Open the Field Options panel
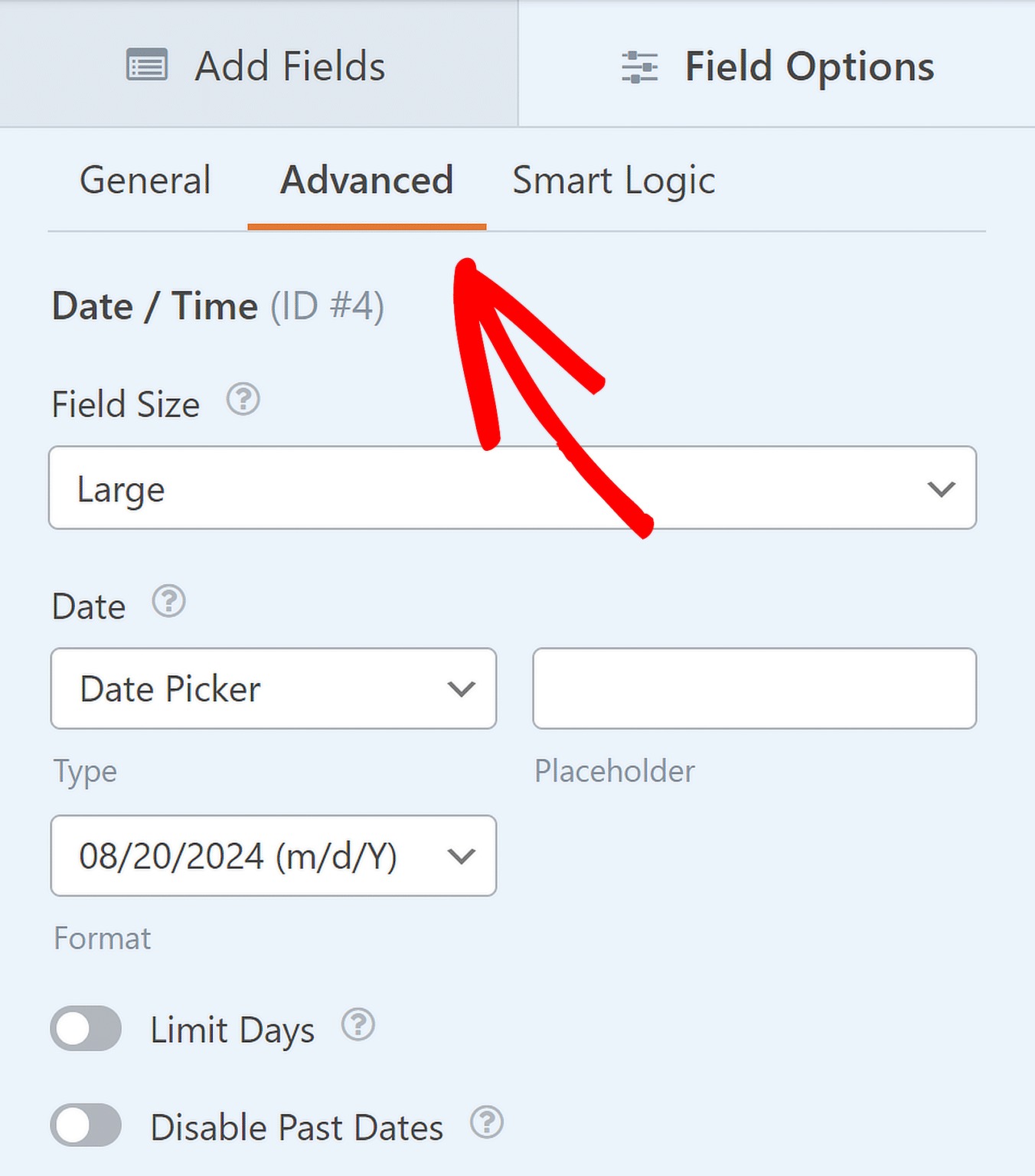This screenshot has width=1035, height=1176. click(x=809, y=67)
